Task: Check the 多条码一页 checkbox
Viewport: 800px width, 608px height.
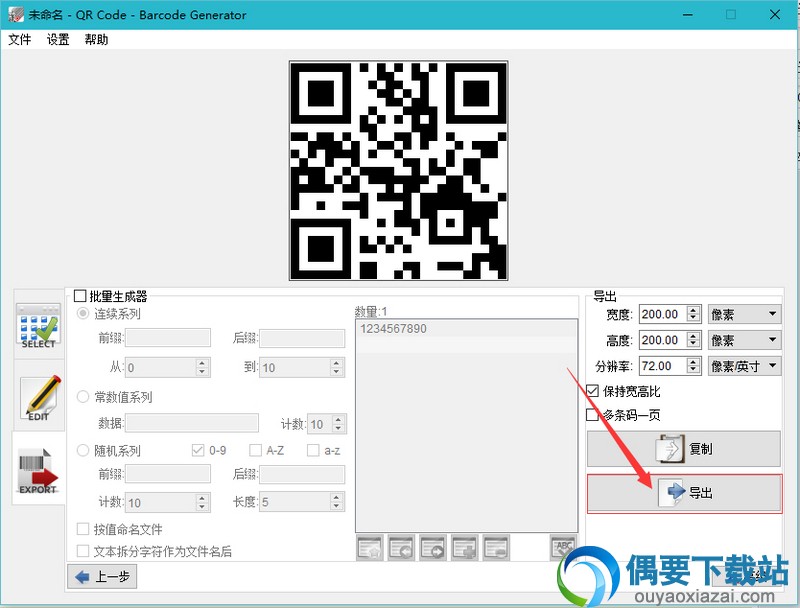Action: click(x=592, y=415)
